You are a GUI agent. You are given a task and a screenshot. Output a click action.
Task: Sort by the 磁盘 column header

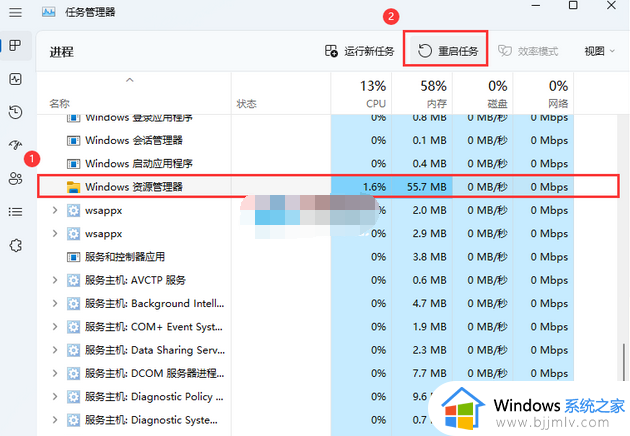pos(483,93)
